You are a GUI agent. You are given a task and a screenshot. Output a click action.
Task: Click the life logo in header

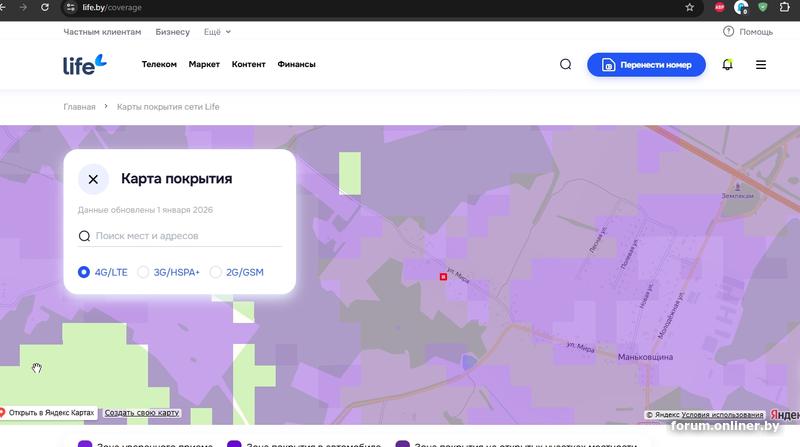pyautogui.click(x=84, y=64)
